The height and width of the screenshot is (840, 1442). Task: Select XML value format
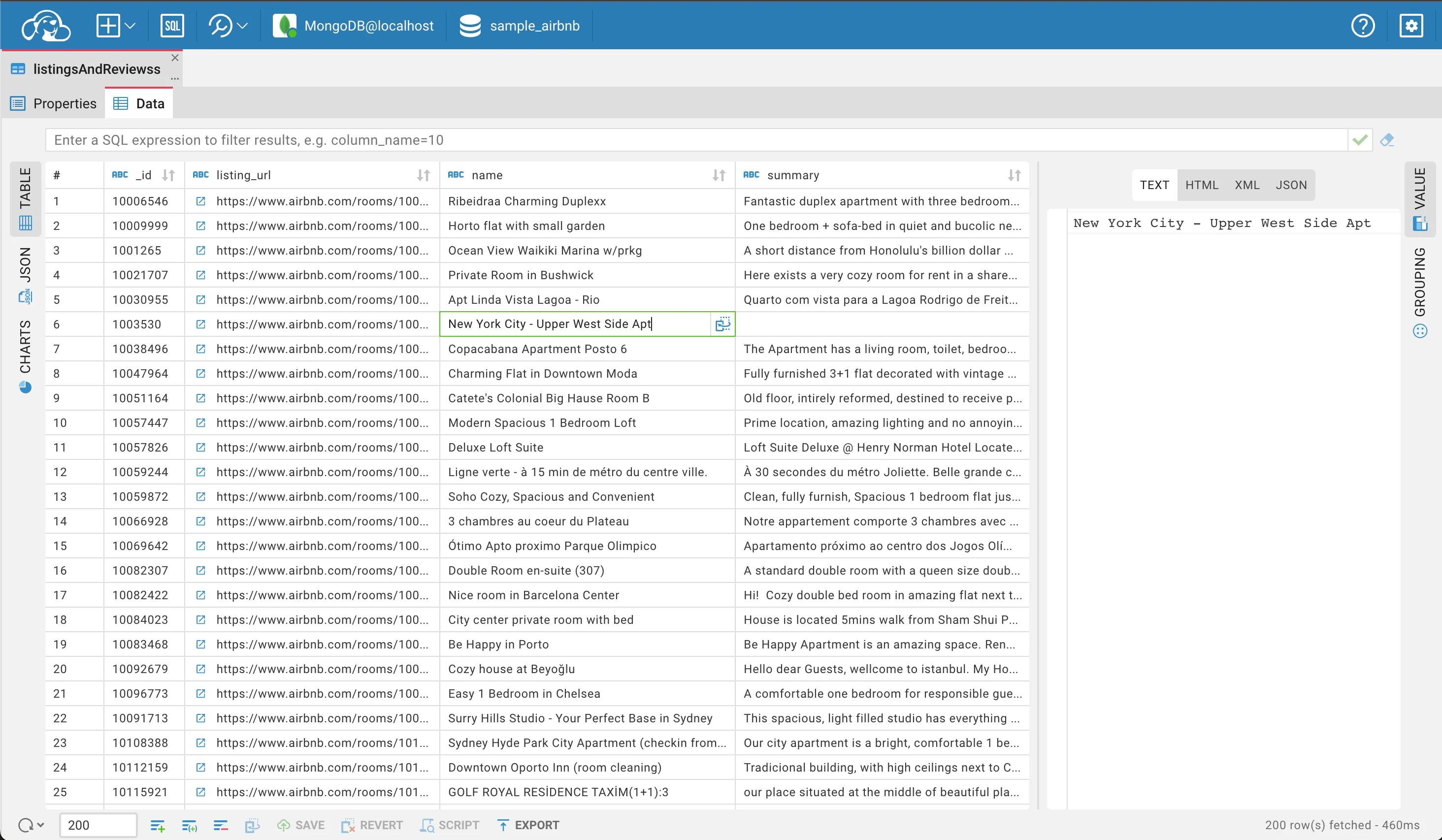(1247, 185)
